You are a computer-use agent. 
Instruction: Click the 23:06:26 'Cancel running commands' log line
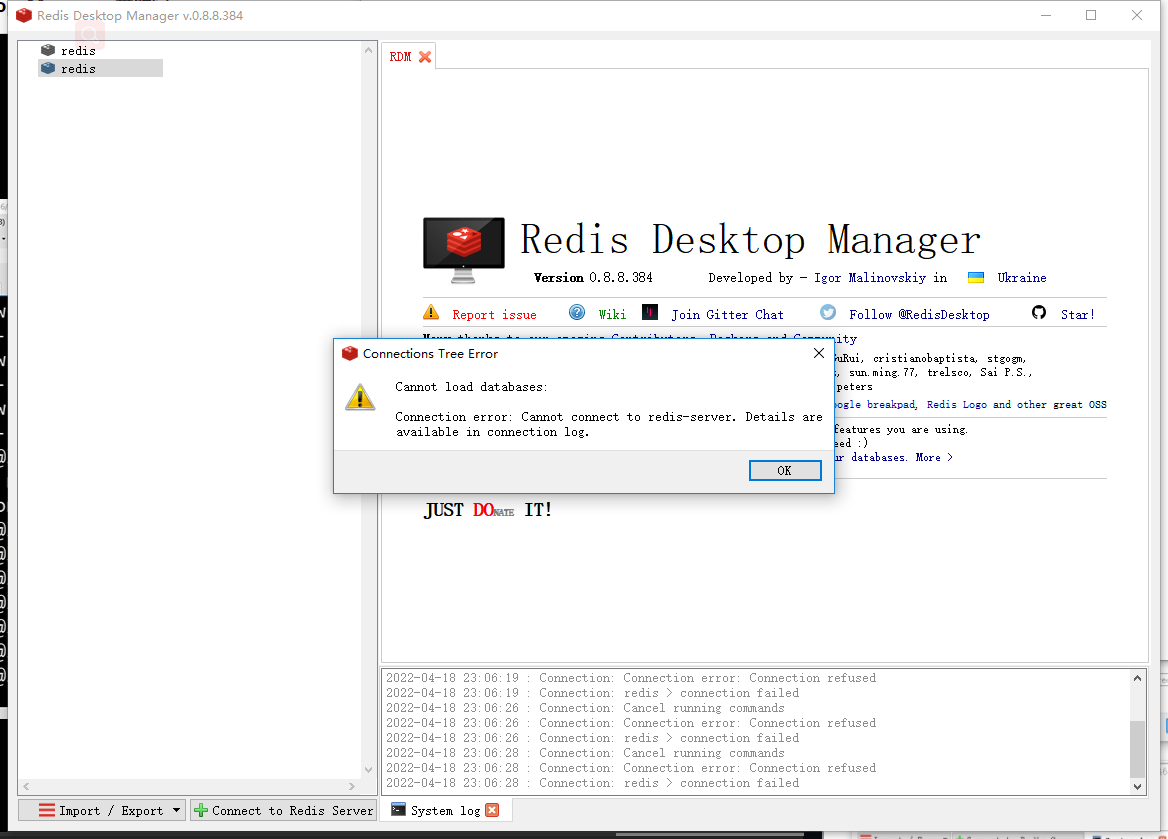[x=585, y=708]
